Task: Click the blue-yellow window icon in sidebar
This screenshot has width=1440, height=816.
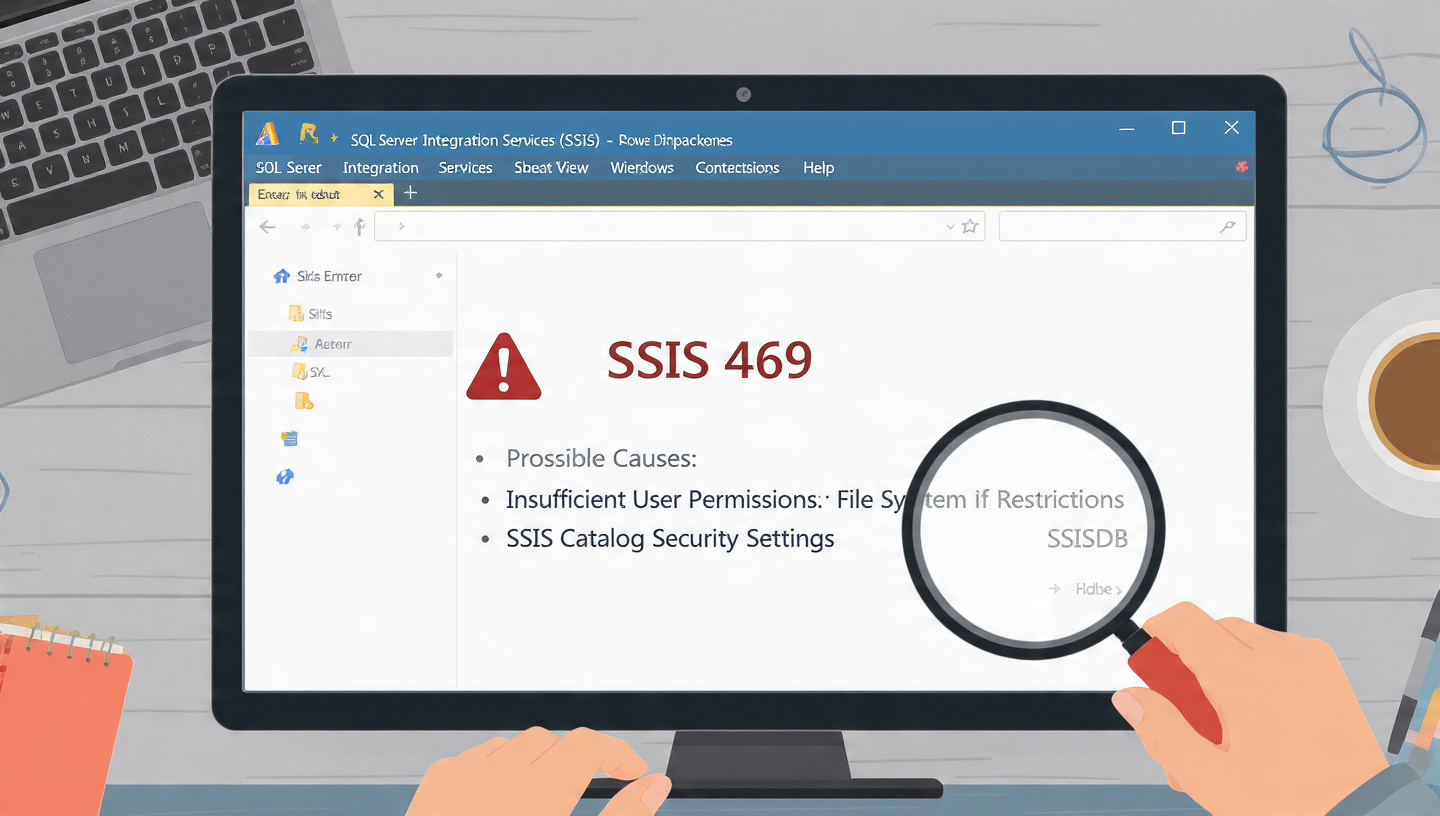Action: [290, 437]
